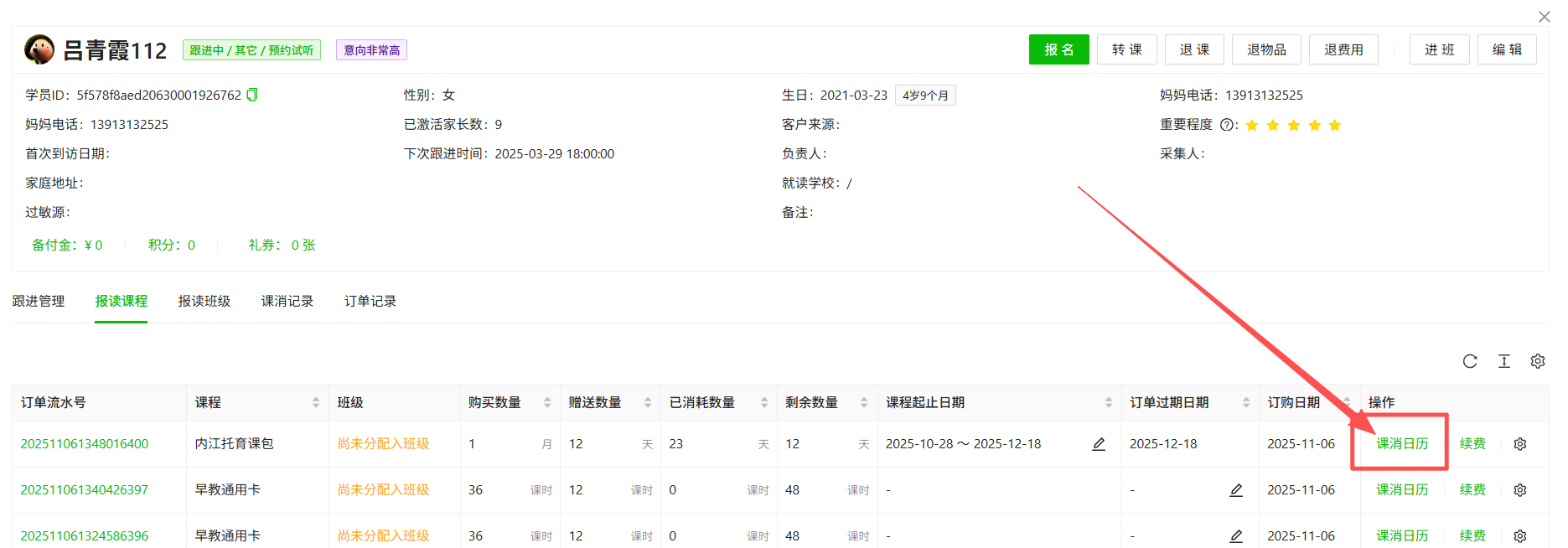This screenshot has height=548, width=1568.
Task: Edit expiry date of order 202511061340426397
Action: click(x=1236, y=490)
